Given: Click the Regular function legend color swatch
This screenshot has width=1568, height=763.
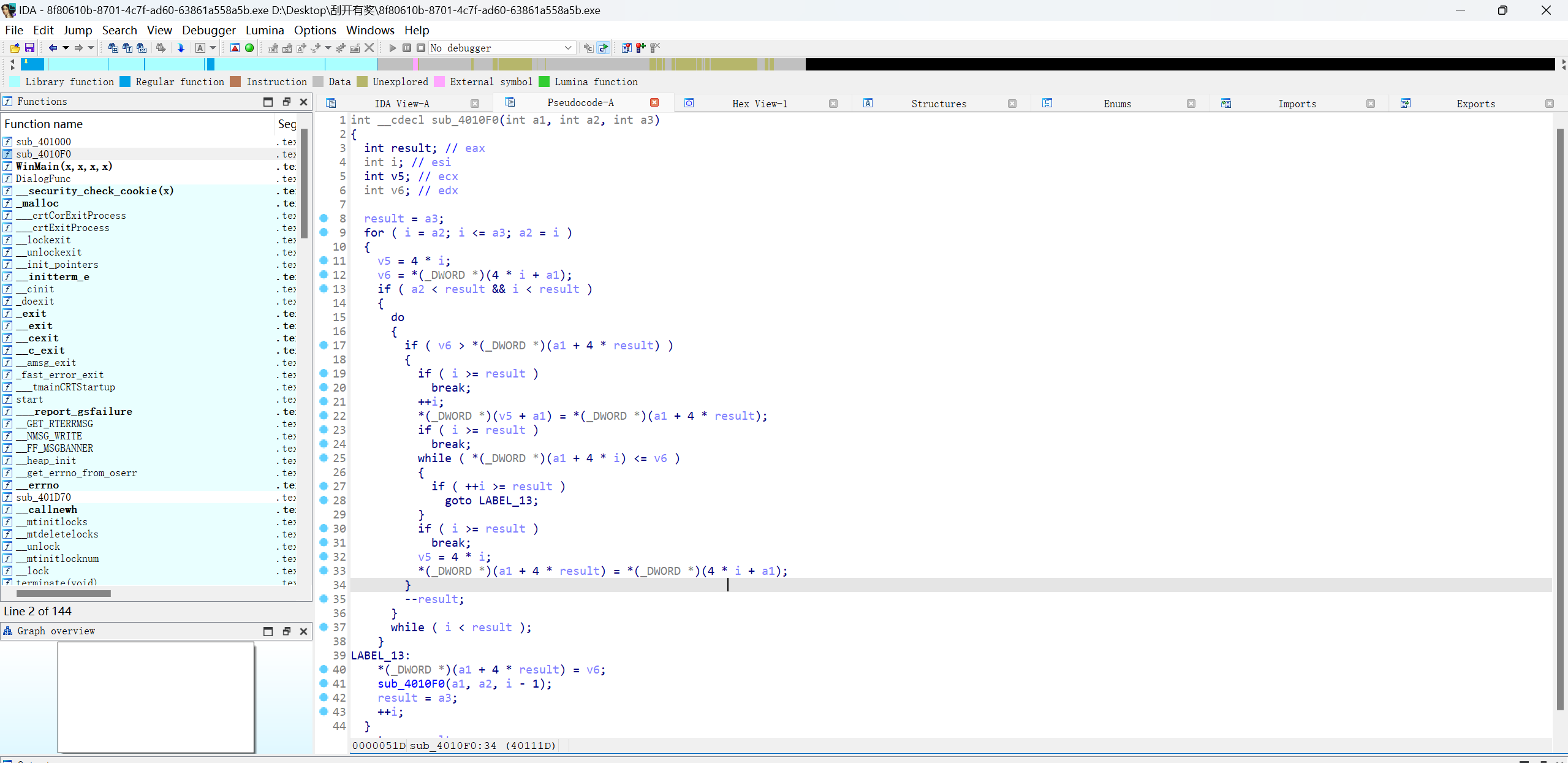Looking at the screenshot, I should point(125,82).
